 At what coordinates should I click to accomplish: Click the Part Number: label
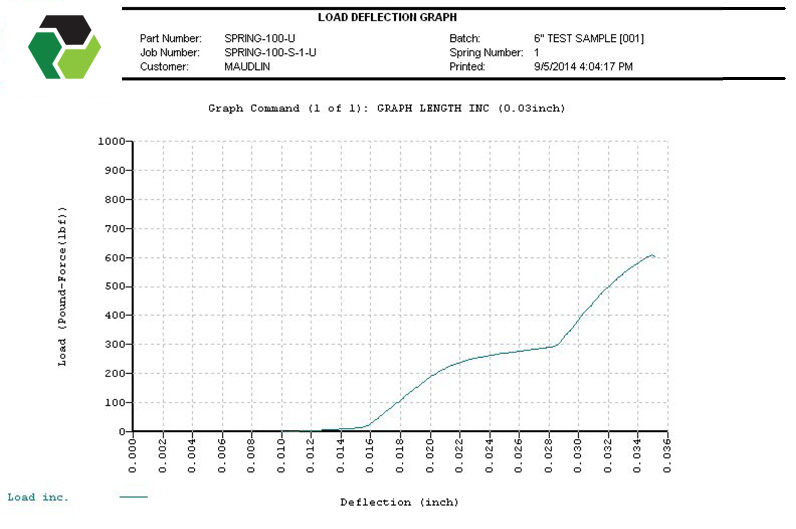click(x=171, y=39)
